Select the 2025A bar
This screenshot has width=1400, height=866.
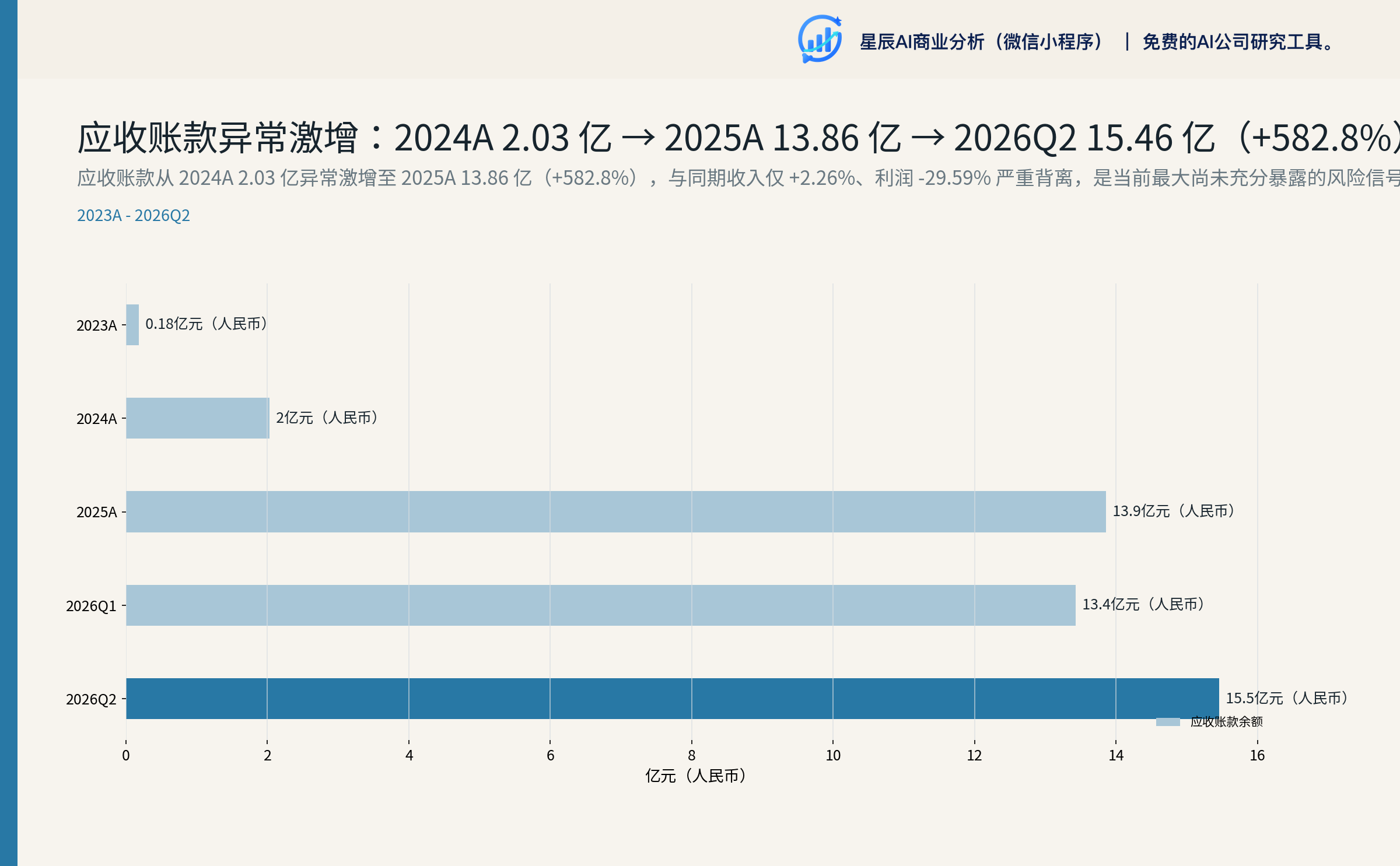pyautogui.click(x=616, y=511)
